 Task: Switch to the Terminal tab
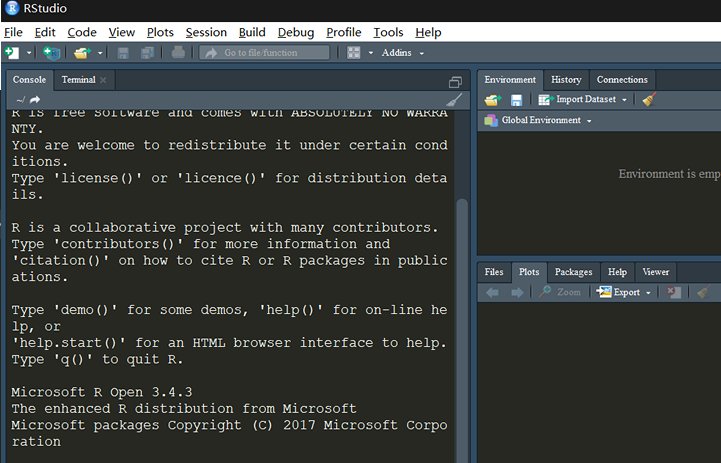click(78, 79)
